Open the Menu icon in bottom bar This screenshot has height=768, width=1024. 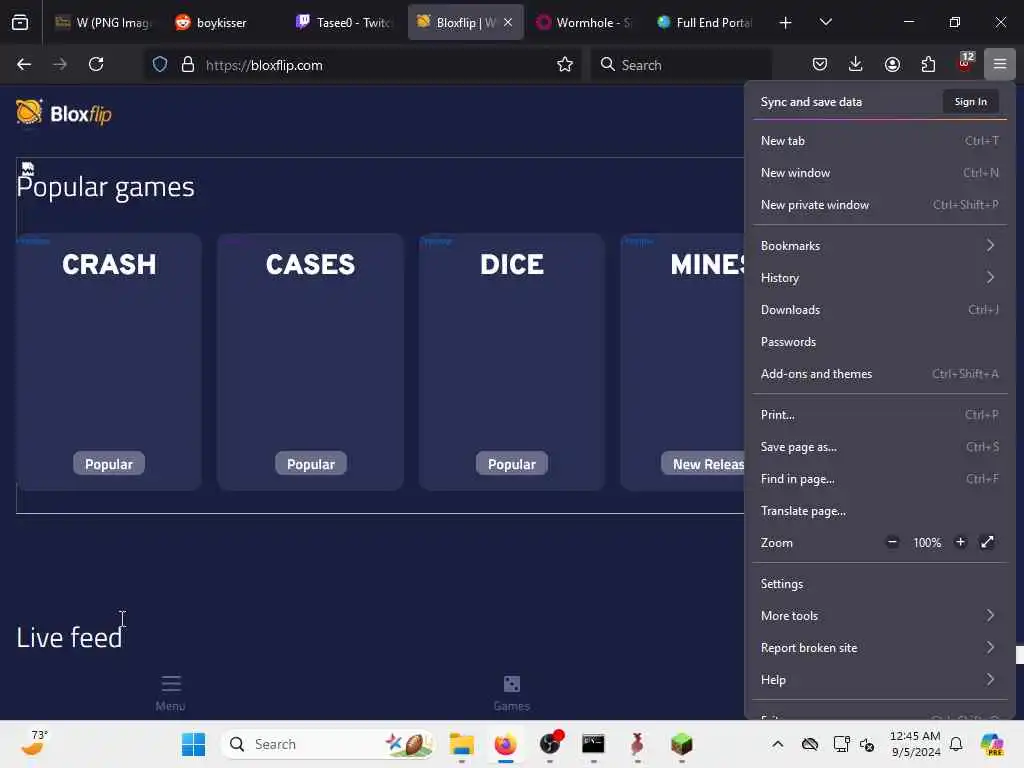click(x=170, y=693)
